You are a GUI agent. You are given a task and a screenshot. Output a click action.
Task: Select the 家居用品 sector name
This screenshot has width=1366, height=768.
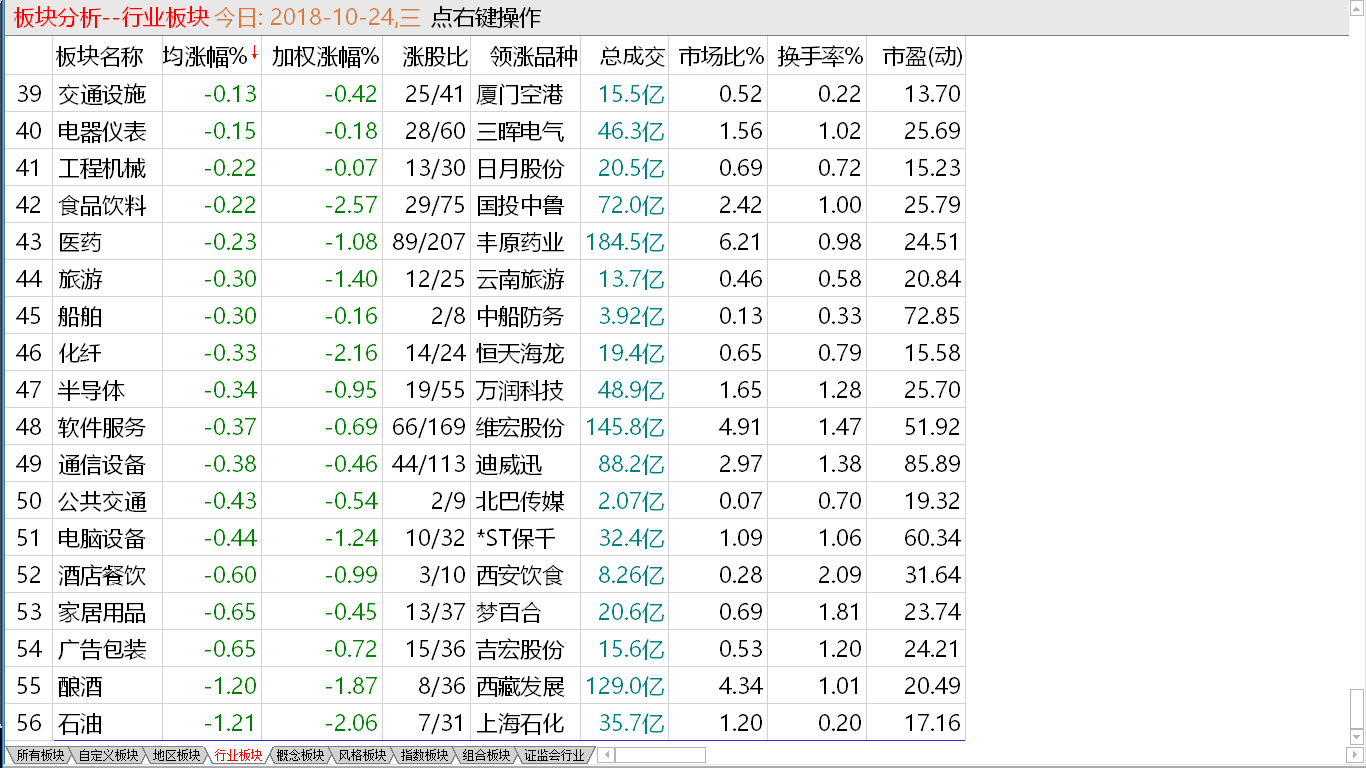click(102, 612)
